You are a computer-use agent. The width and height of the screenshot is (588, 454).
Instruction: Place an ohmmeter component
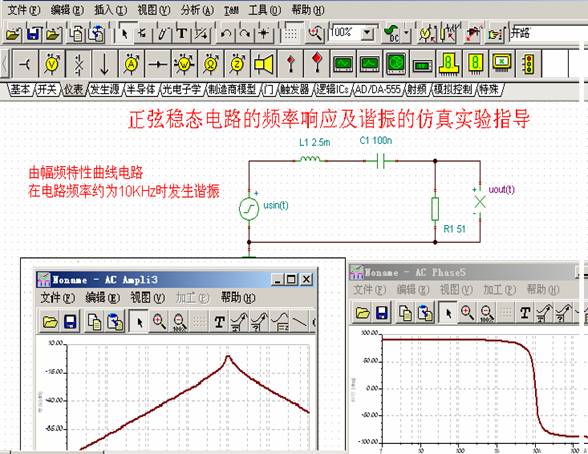tap(210, 64)
